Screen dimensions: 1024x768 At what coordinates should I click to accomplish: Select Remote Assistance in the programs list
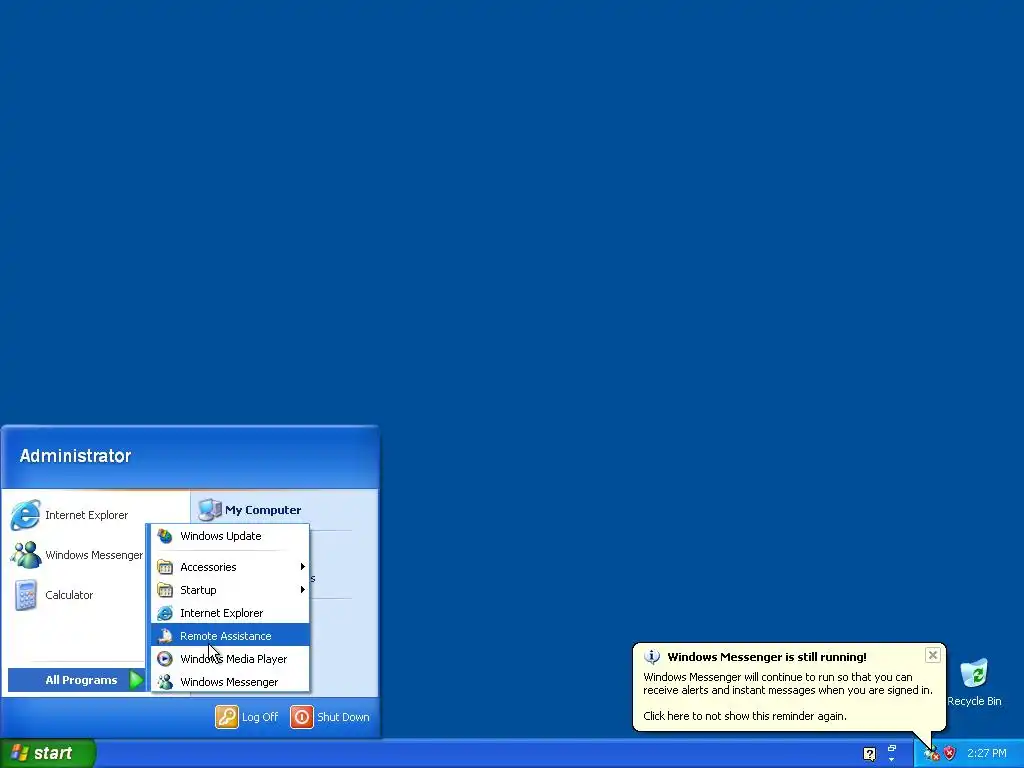point(230,636)
